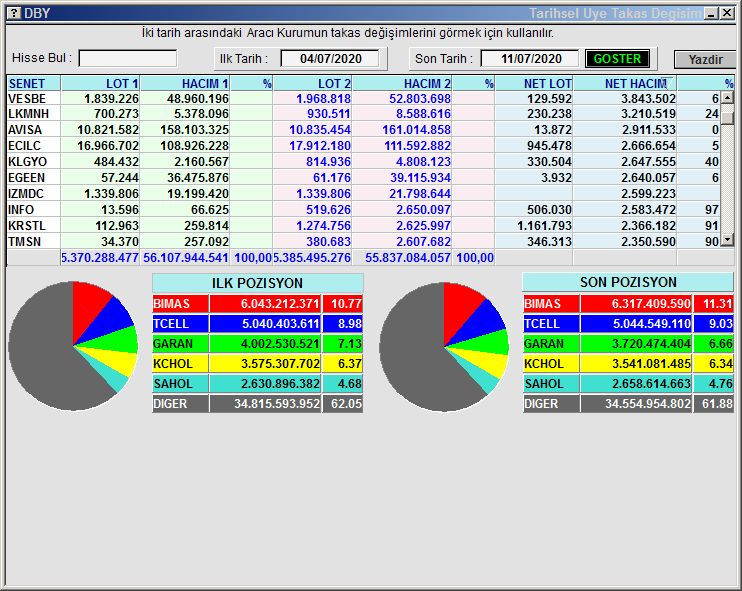
Task: Click the Hisse Bul search field
Action: [128, 59]
